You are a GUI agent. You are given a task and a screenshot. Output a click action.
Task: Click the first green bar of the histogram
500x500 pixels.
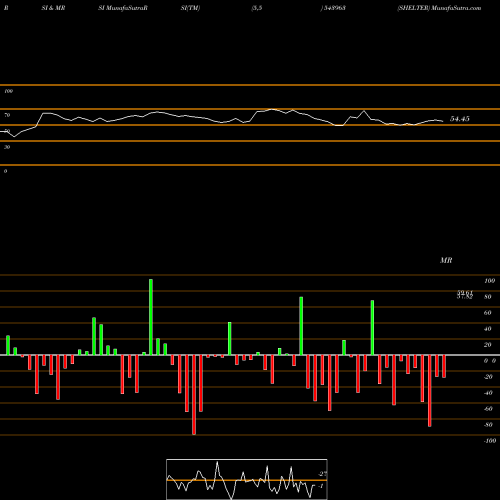click(x=8, y=345)
